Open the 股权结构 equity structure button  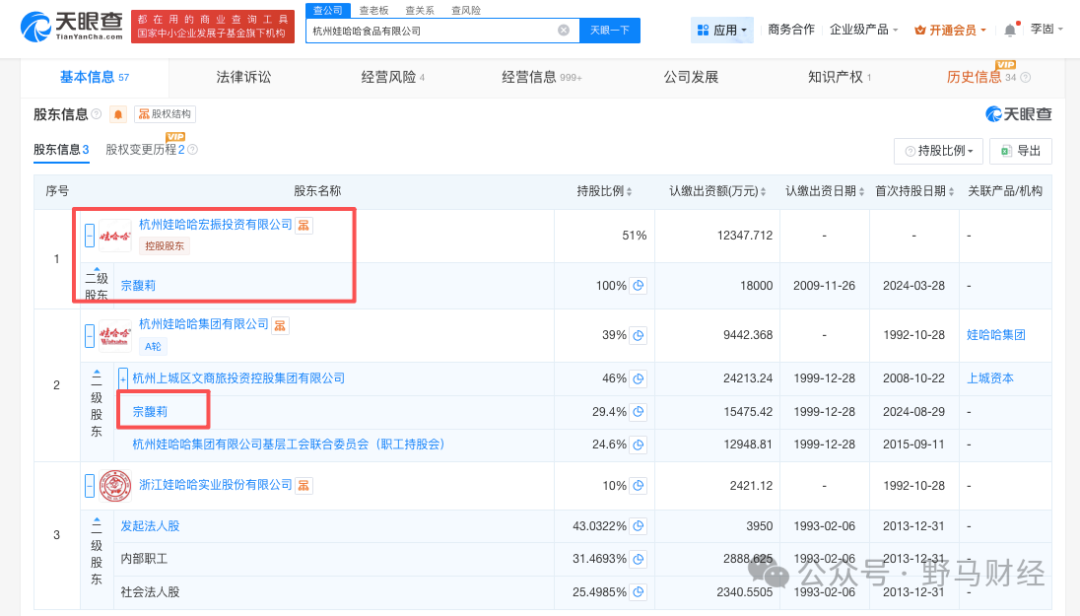[x=165, y=114]
